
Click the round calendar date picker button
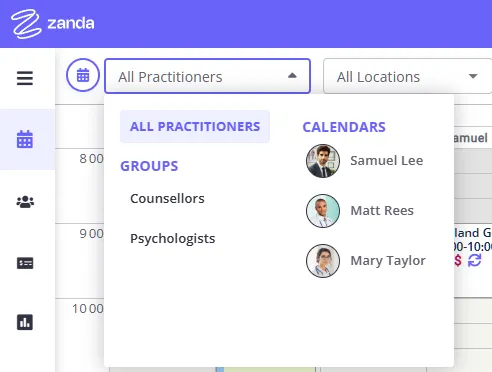[x=83, y=75]
